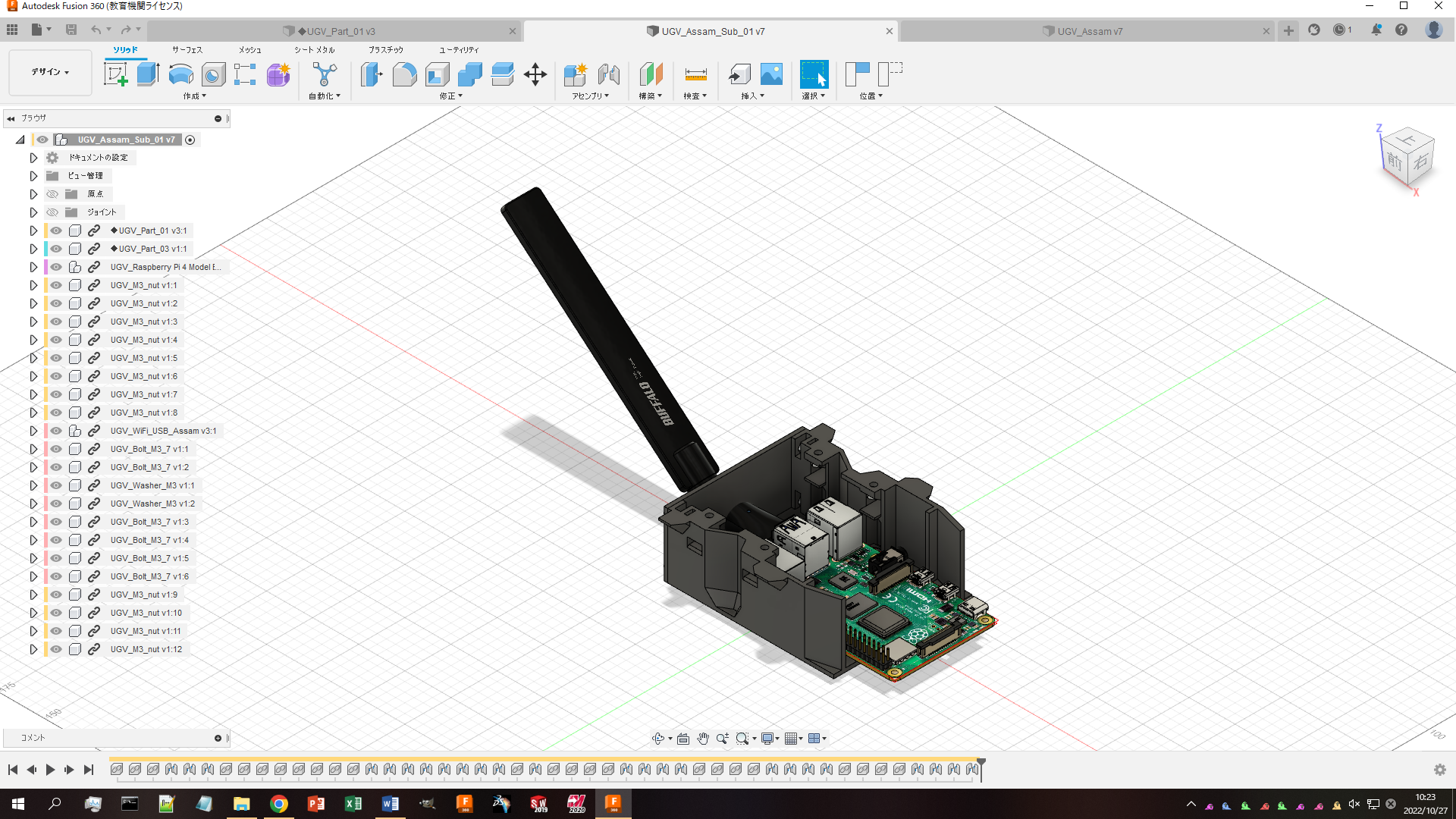The image size is (1456, 819).
Task: Expand the ドキュメントの設定 node
Action: pyautogui.click(x=33, y=158)
